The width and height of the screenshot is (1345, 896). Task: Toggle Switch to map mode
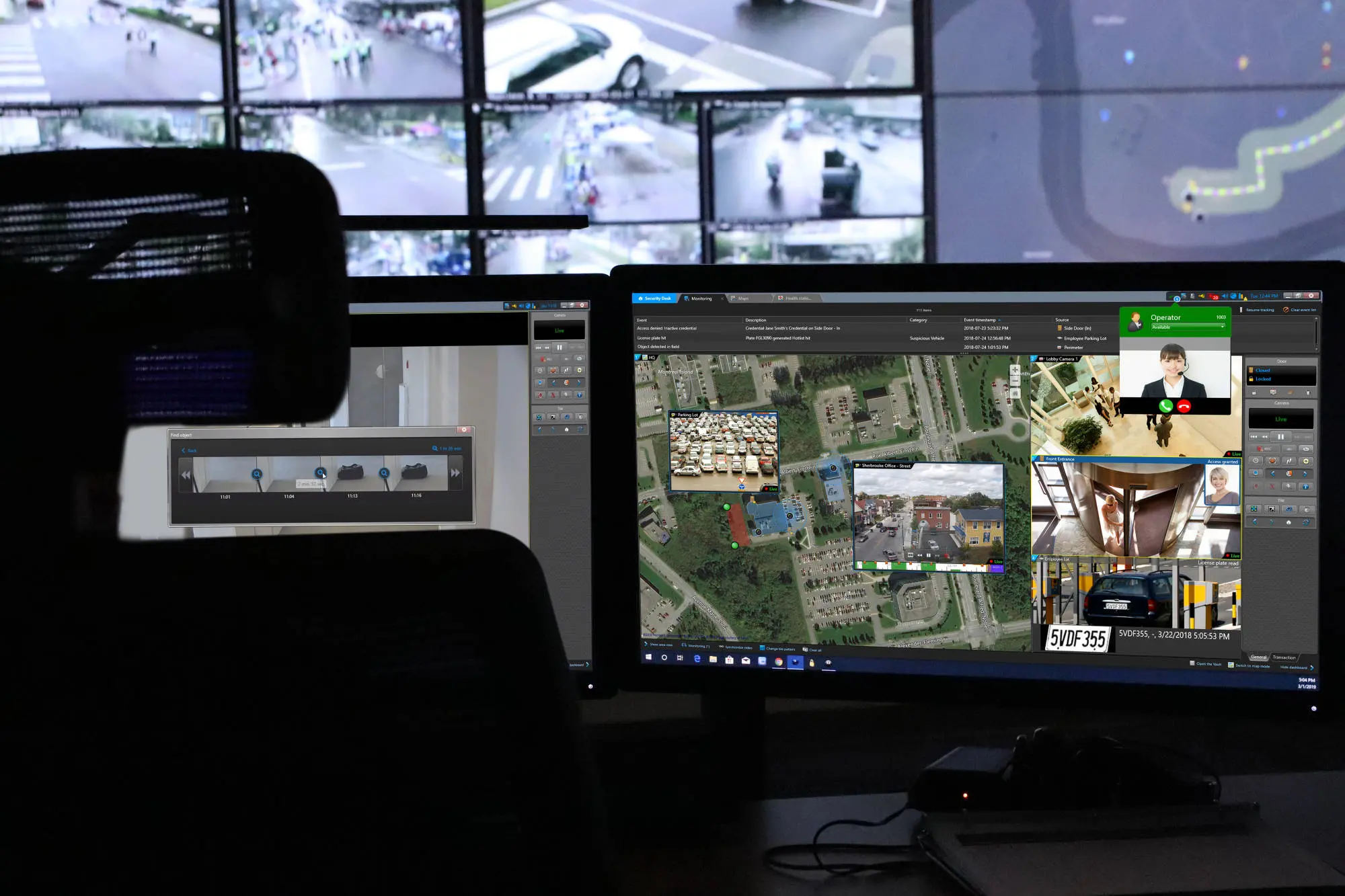pyautogui.click(x=1249, y=666)
